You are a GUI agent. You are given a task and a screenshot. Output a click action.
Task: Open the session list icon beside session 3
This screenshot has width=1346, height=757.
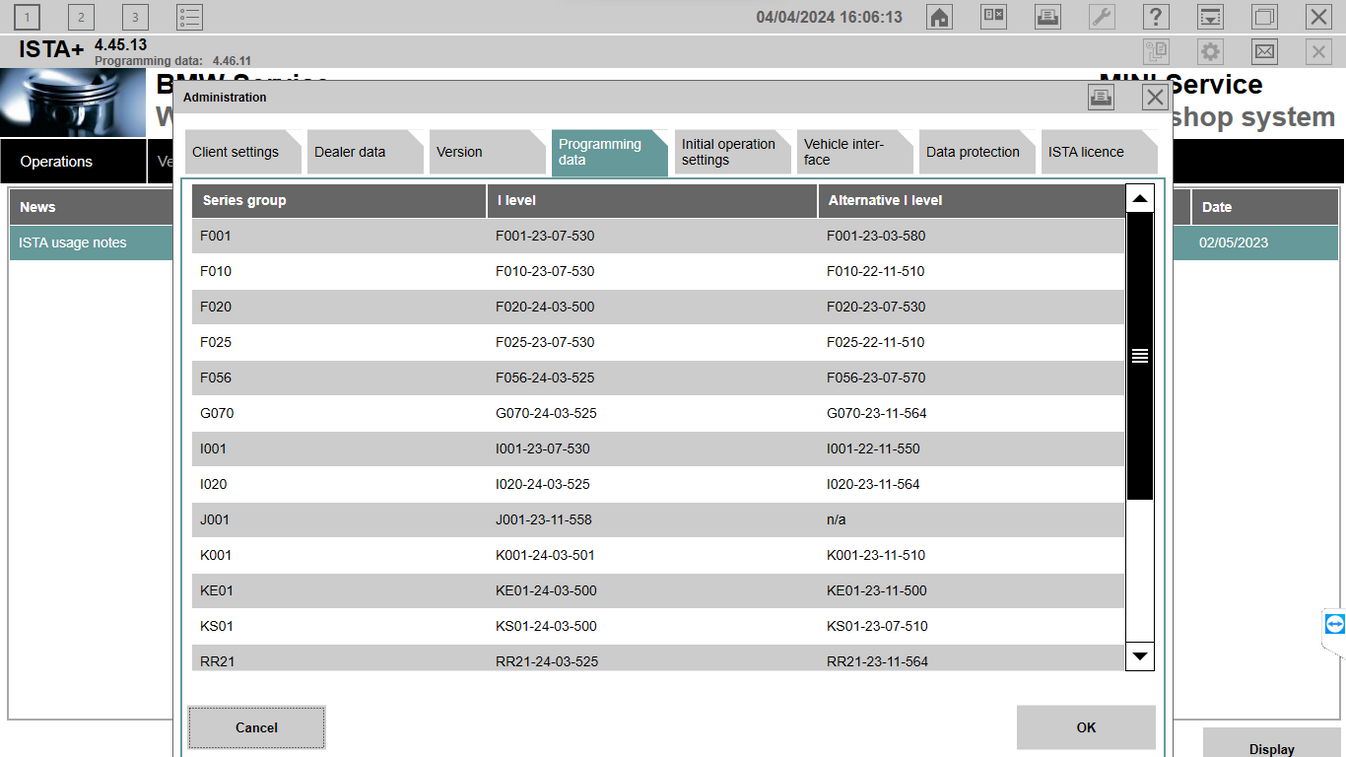(x=189, y=17)
